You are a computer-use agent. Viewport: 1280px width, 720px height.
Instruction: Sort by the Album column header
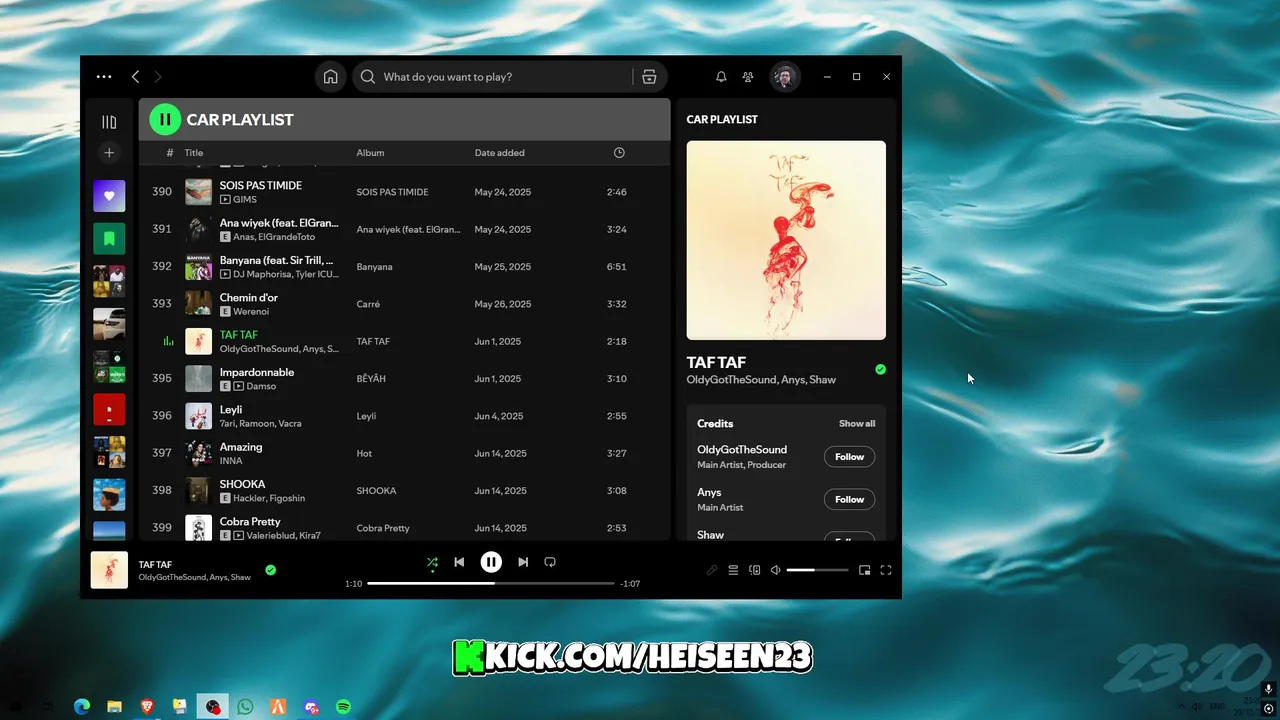370,153
